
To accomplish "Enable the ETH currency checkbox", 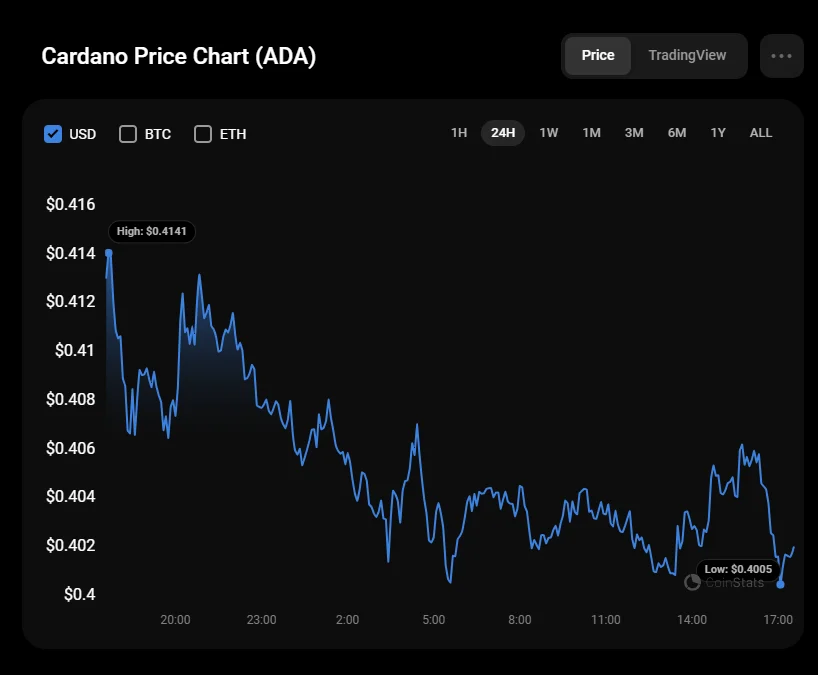I will 203,134.
